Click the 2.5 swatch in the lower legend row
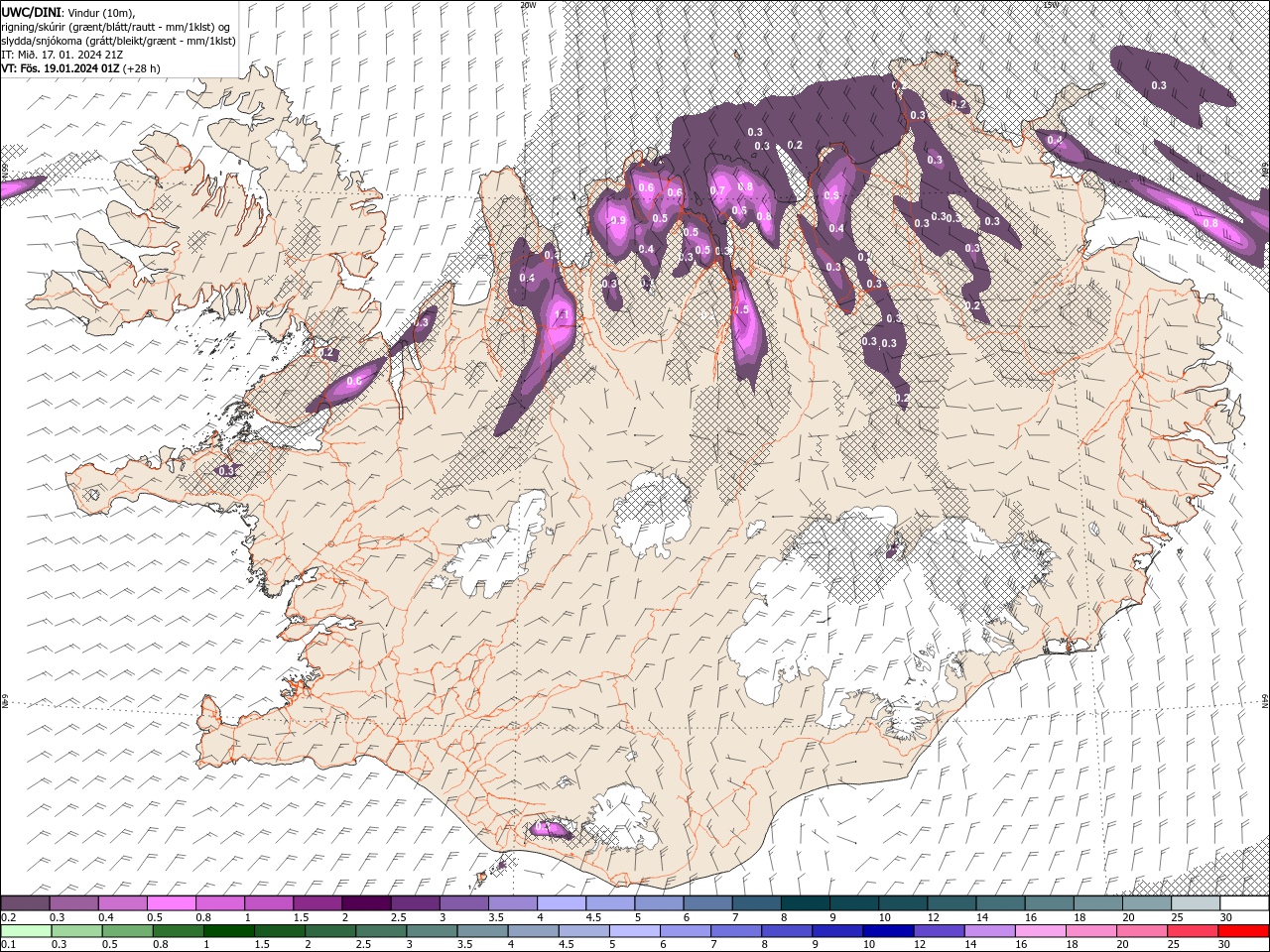The width and height of the screenshot is (1270, 952). [382, 931]
